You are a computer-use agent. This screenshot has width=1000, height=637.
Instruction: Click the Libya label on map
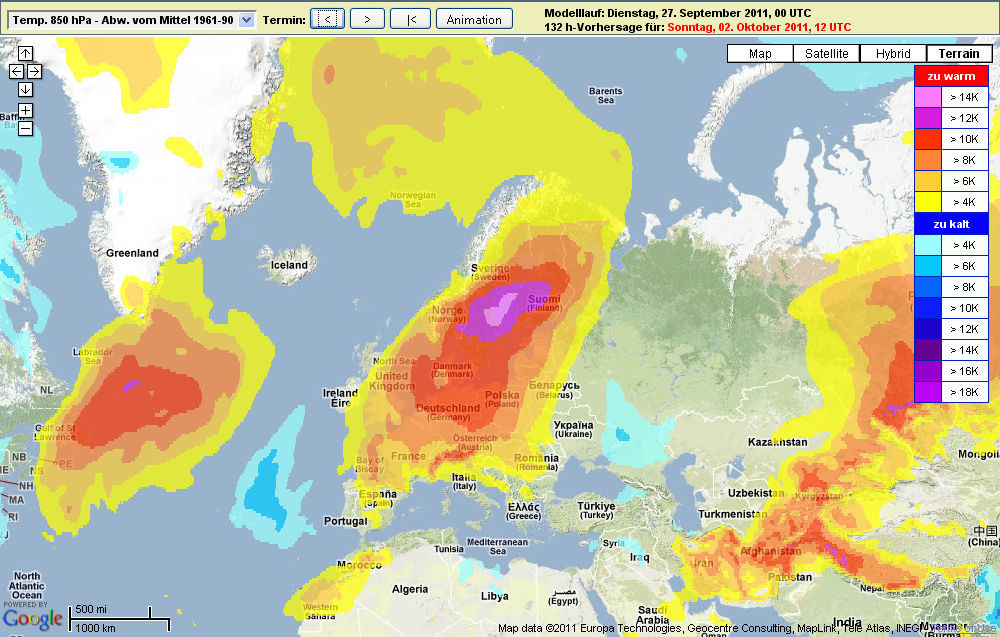pos(495,596)
